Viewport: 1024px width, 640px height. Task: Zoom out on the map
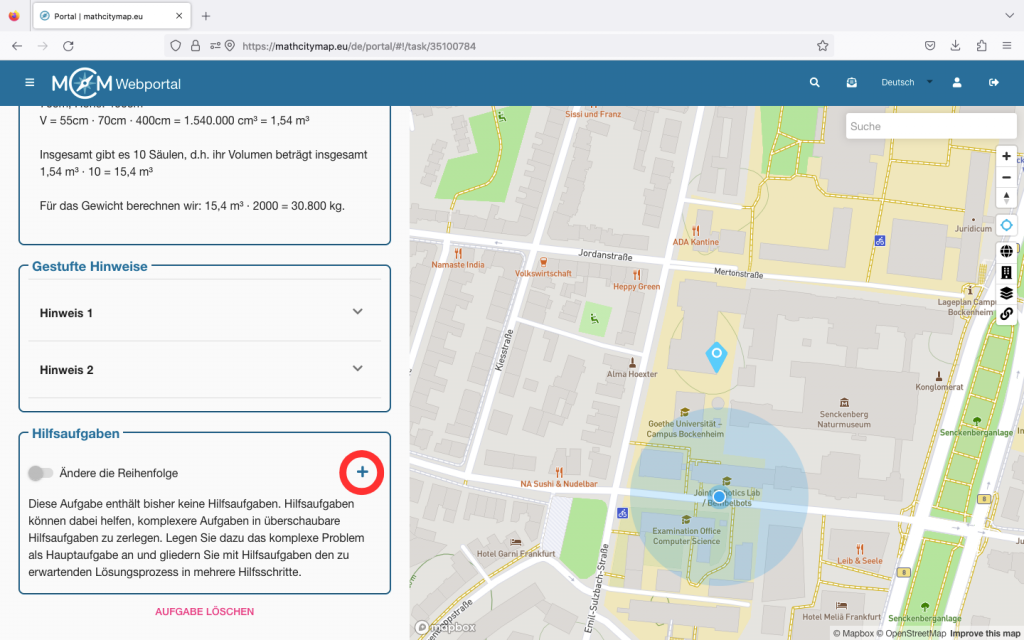[1006, 177]
